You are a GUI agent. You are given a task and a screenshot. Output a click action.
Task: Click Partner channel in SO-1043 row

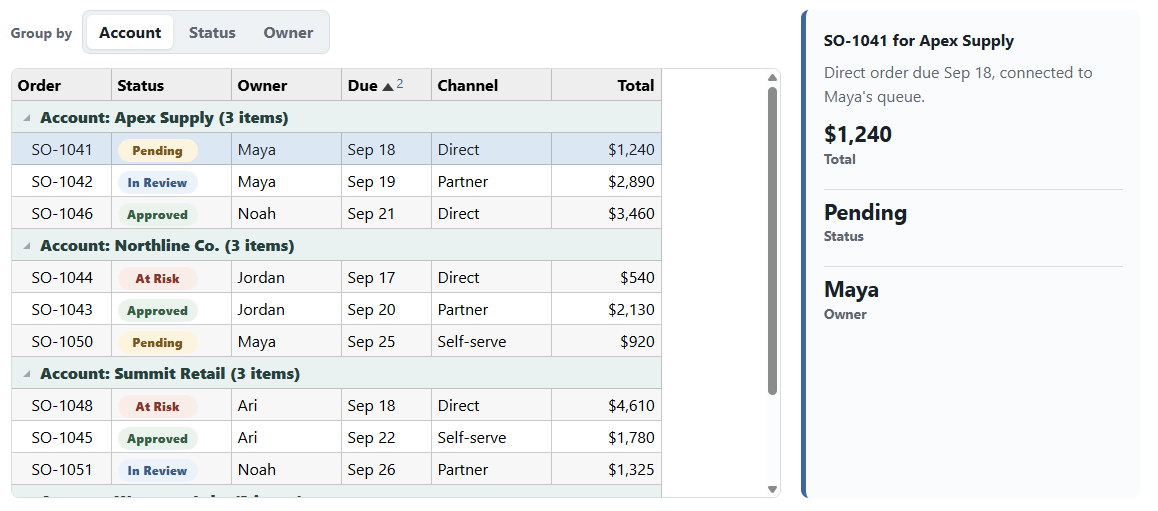[491, 309]
